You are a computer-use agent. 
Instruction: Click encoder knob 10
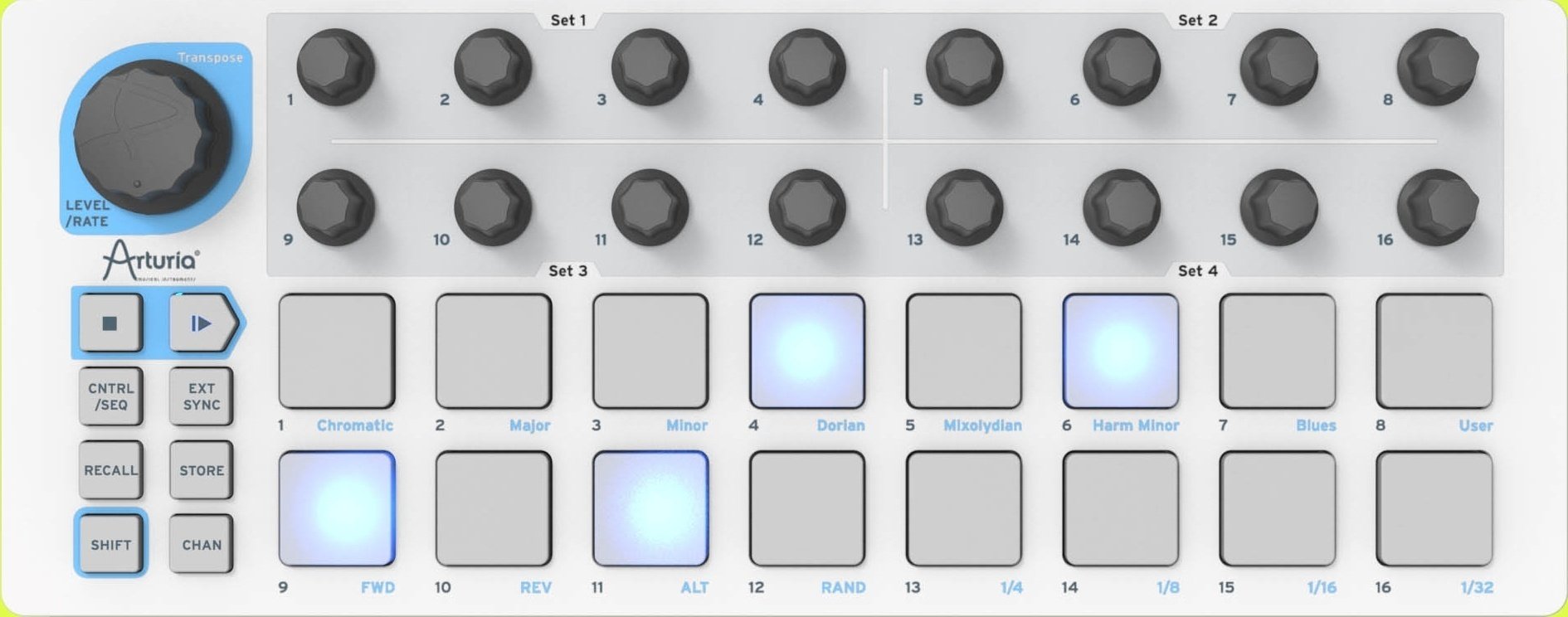(493, 207)
